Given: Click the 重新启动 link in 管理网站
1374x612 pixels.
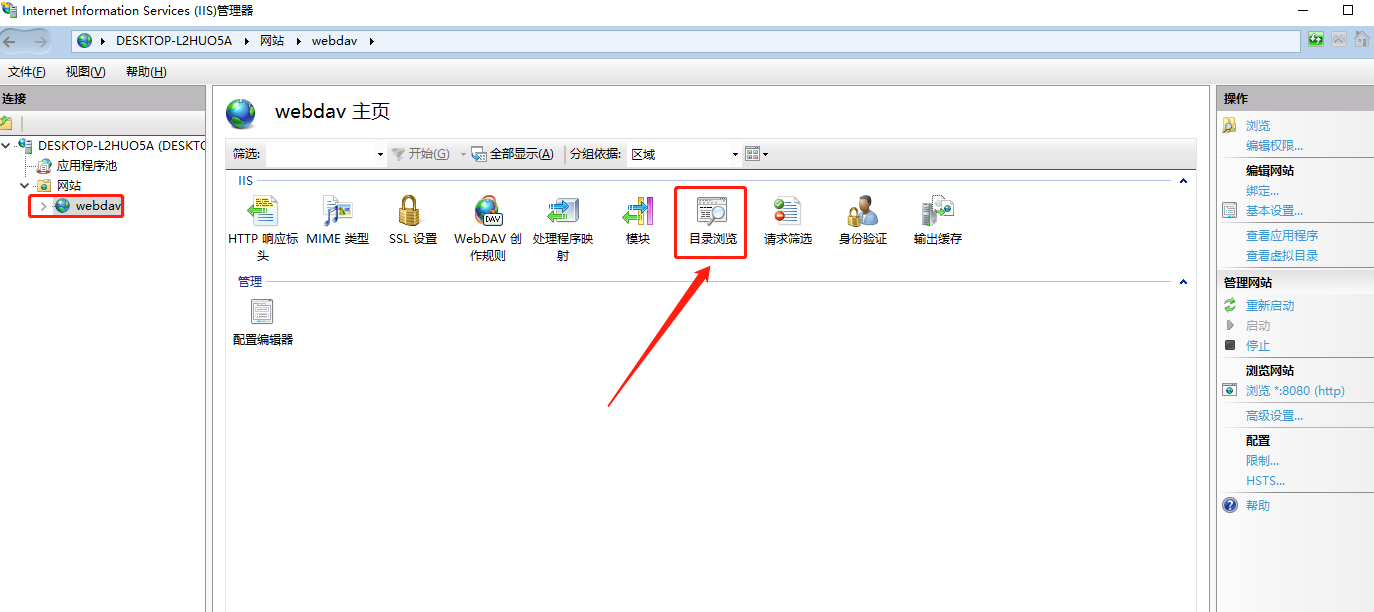Looking at the screenshot, I should (1270, 306).
